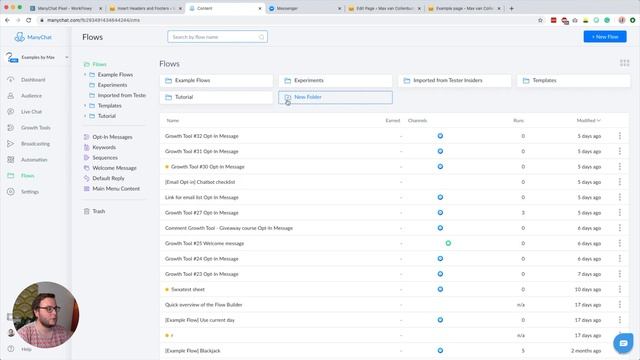Open Dashboard in the sidebar

(x=33, y=80)
